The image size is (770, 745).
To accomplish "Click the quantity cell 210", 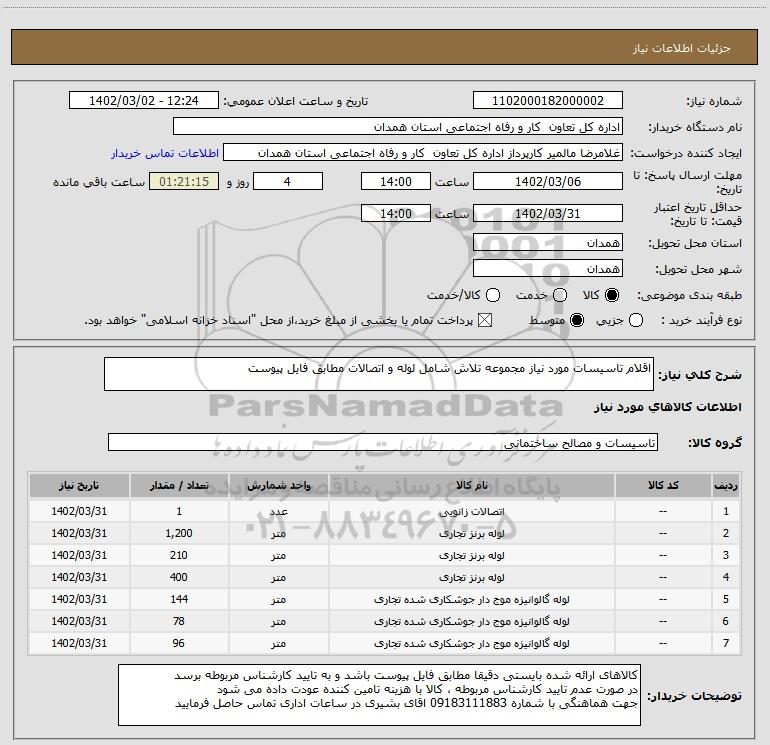I will [179, 555].
